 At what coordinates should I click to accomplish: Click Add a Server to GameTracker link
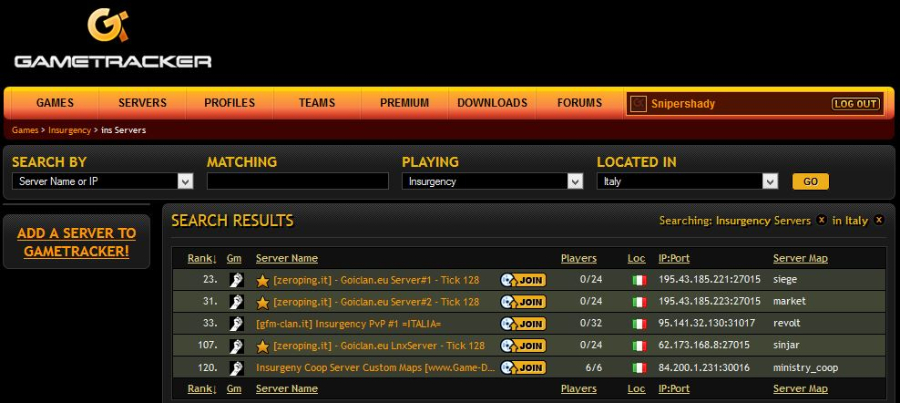tap(77, 242)
